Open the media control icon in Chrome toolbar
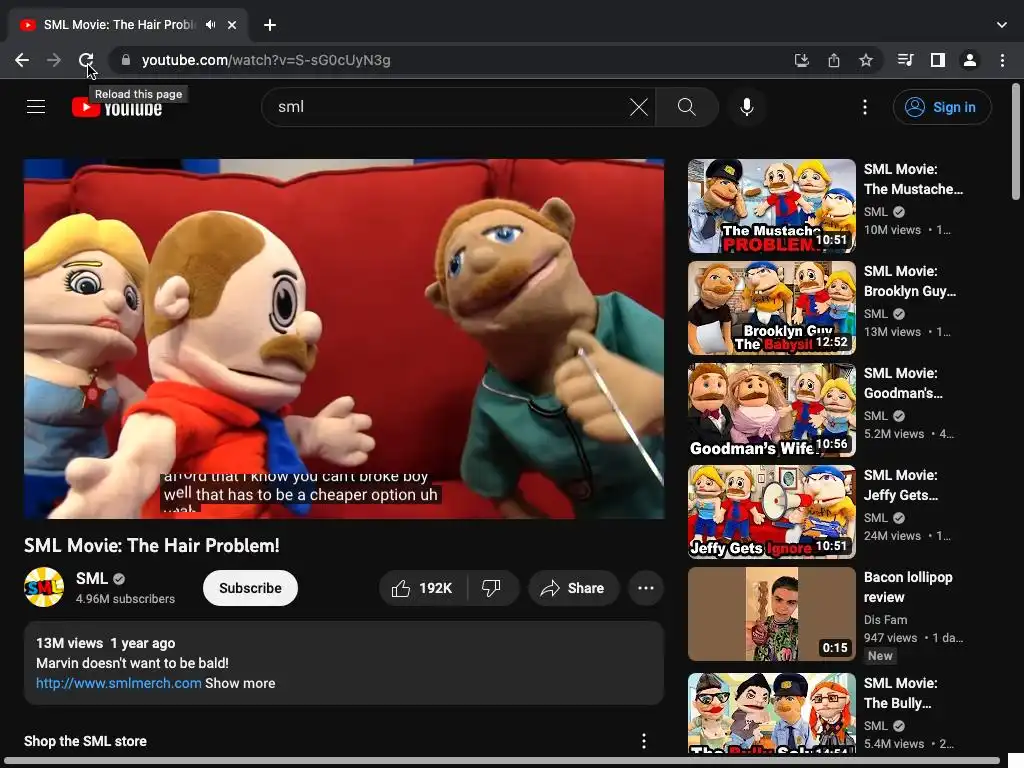 [x=905, y=60]
